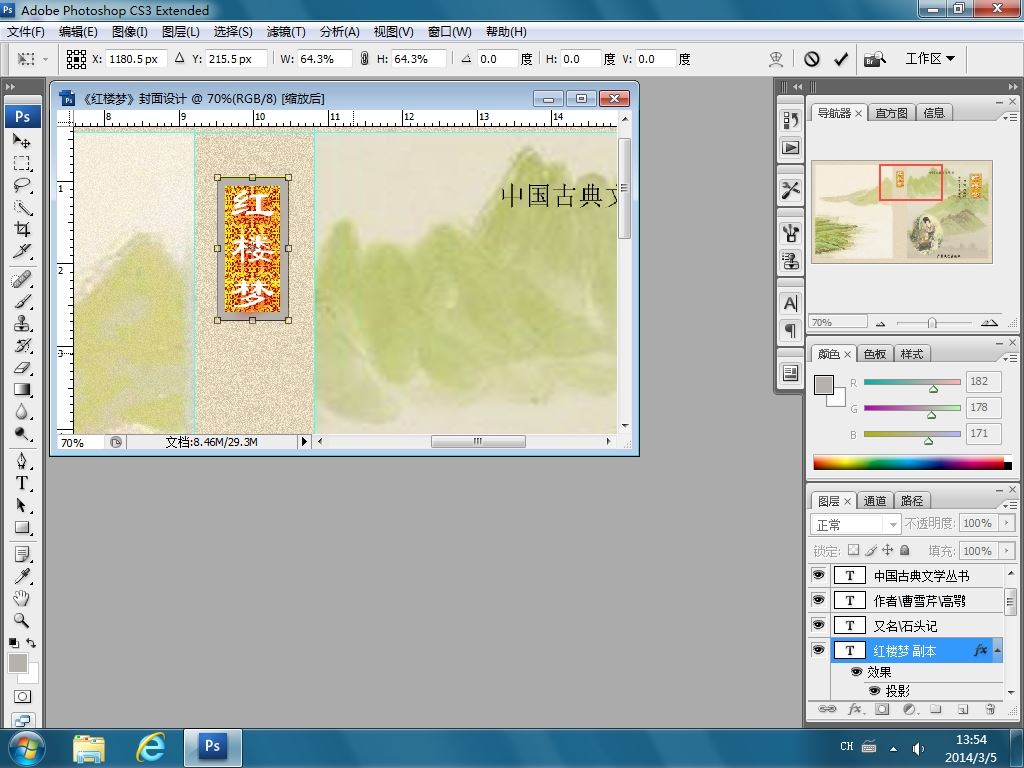Open the Layers panel options menu
Screen dimensions: 1024x768
(x=1010, y=505)
